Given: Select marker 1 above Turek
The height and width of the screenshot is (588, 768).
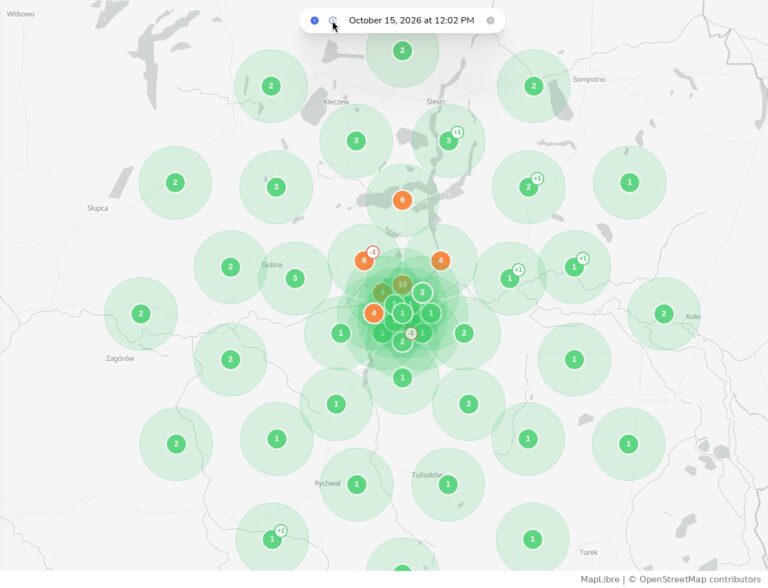Looking at the screenshot, I should pos(532,539).
